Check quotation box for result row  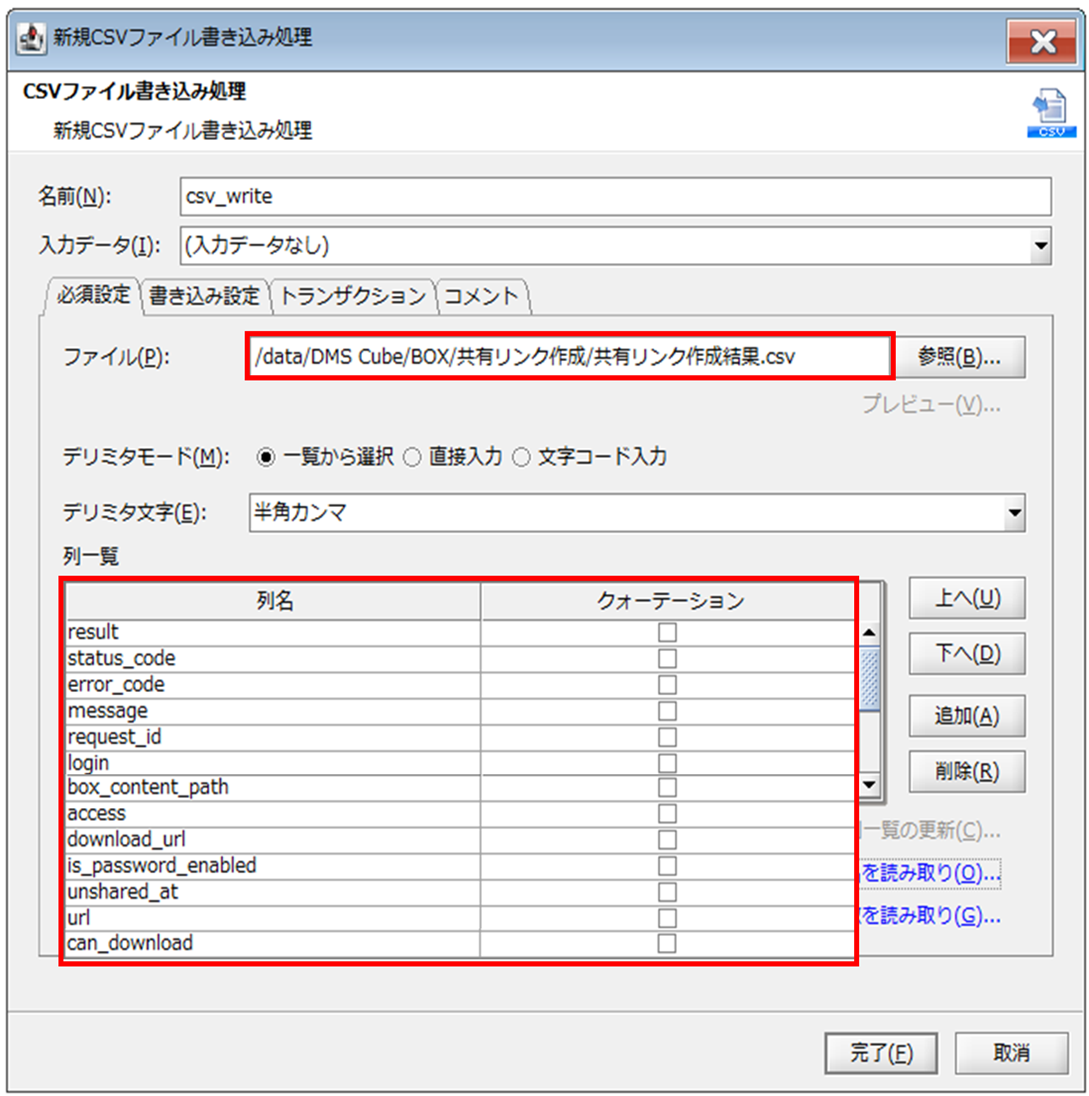click(x=668, y=633)
